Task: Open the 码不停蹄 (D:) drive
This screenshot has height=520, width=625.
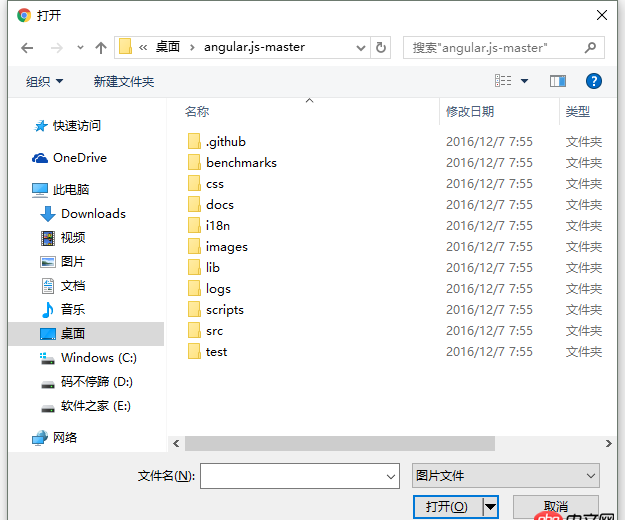Action: click(87, 382)
